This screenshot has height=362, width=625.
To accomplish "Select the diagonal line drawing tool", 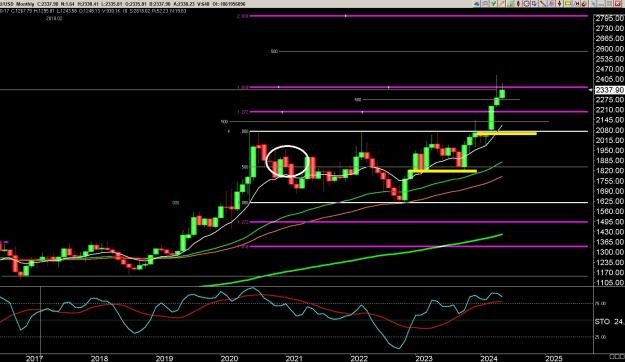I will 542,4.
